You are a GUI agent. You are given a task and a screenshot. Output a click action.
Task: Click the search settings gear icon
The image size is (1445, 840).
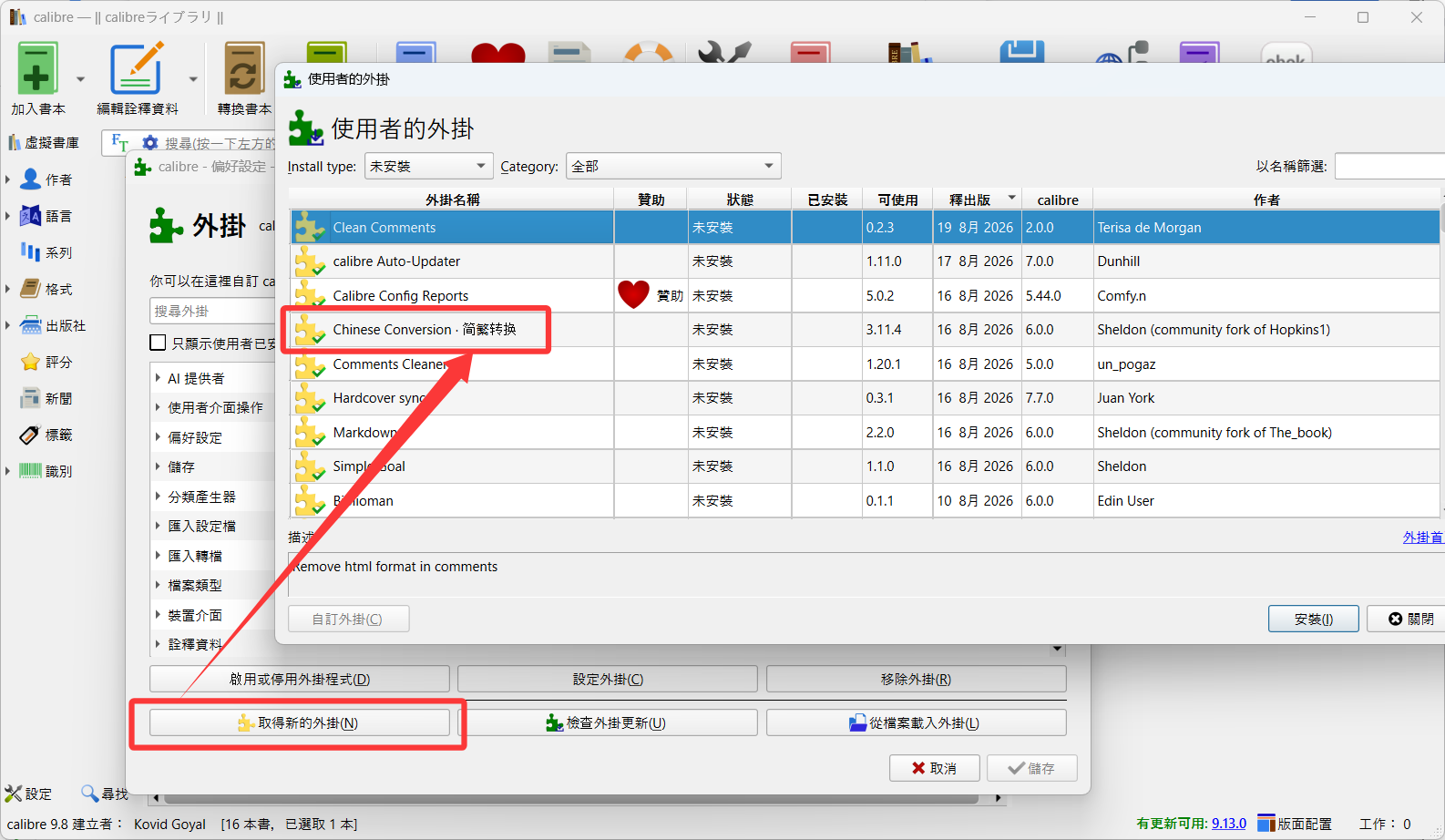[x=150, y=143]
